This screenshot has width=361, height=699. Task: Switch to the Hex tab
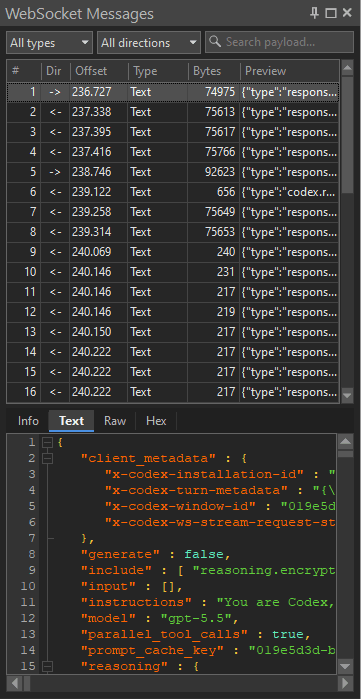[x=156, y=421]
